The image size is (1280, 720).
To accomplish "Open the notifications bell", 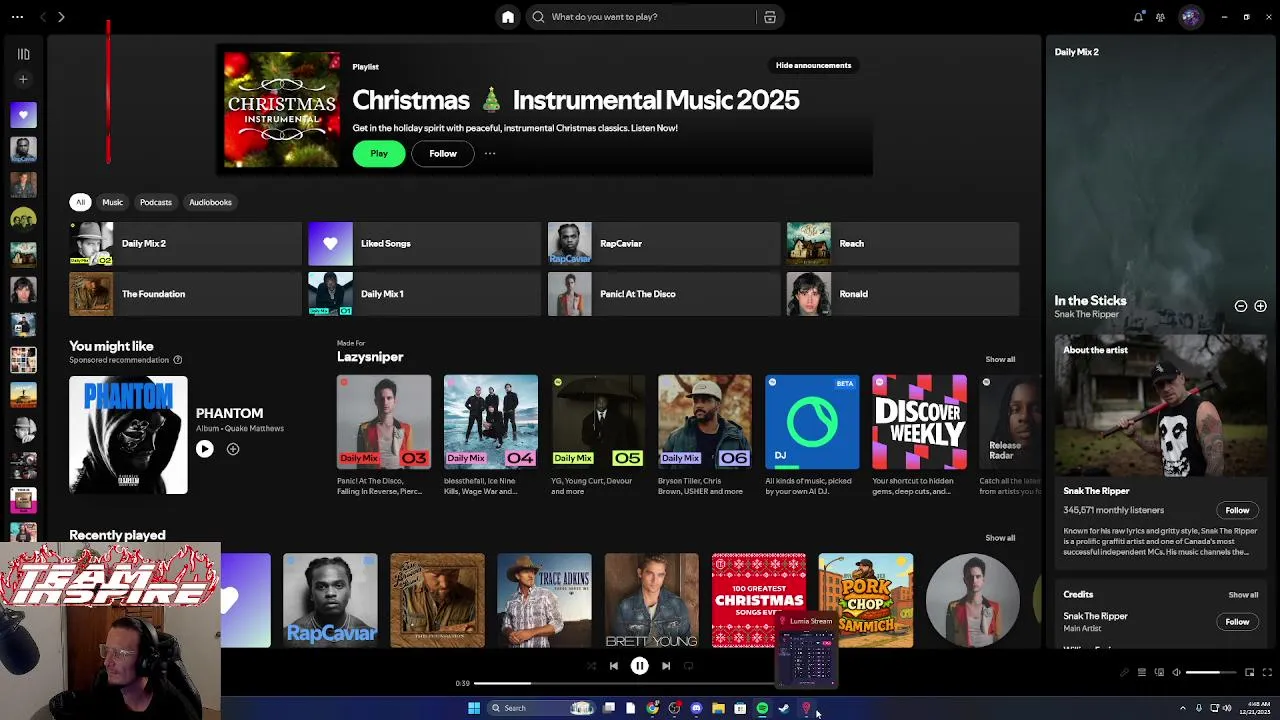I will point(1138,17).
